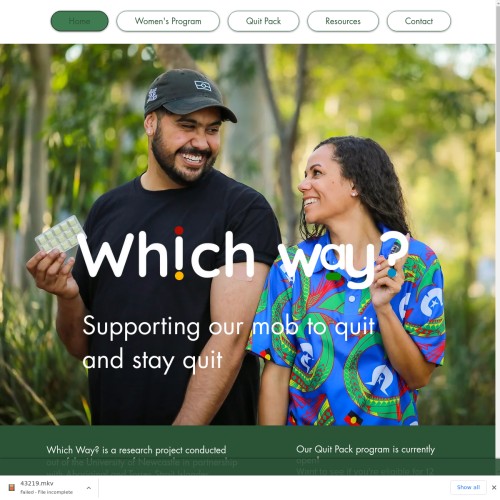Click the green oval in the logo's y
The image size is (500, 500).
pos(334,276)
